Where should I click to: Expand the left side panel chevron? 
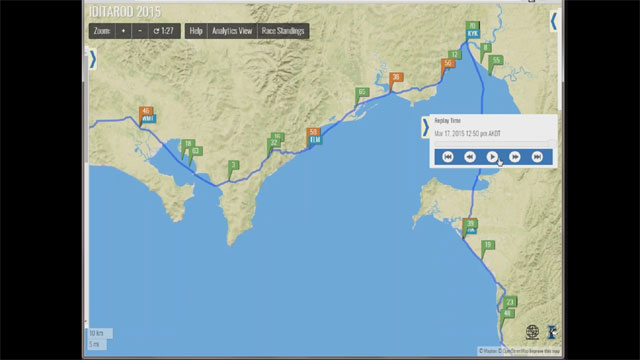coord(93,59)
